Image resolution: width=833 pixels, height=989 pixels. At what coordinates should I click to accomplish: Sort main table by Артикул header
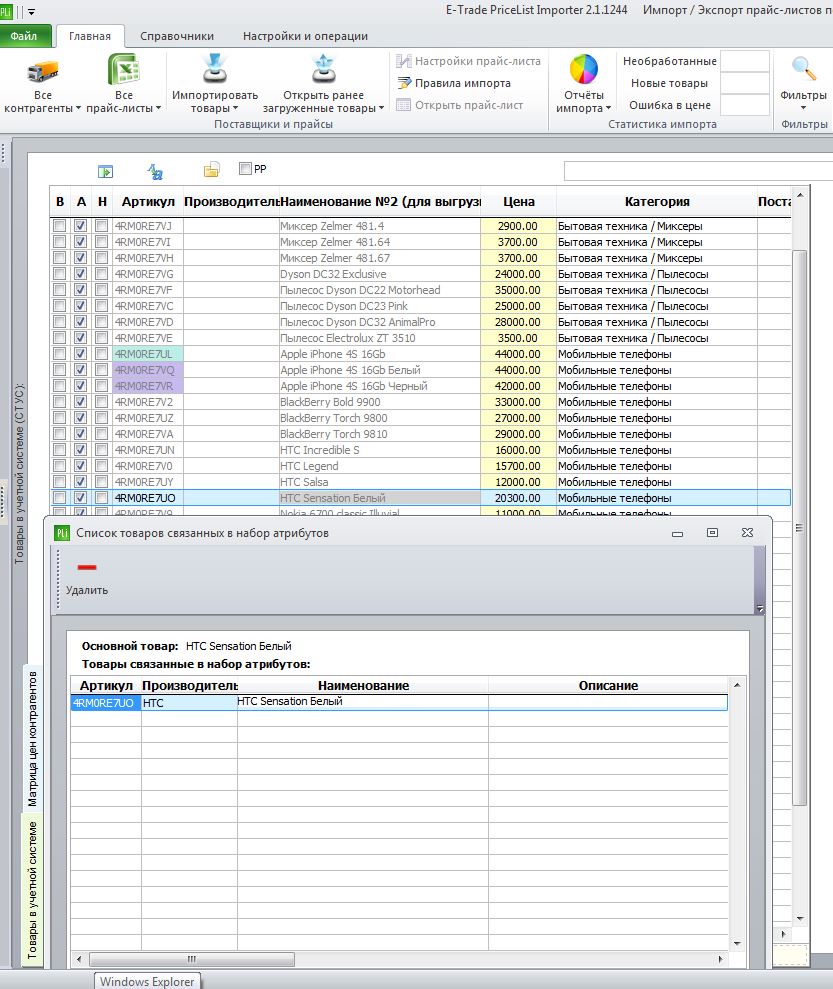click(x=148, y=202)
